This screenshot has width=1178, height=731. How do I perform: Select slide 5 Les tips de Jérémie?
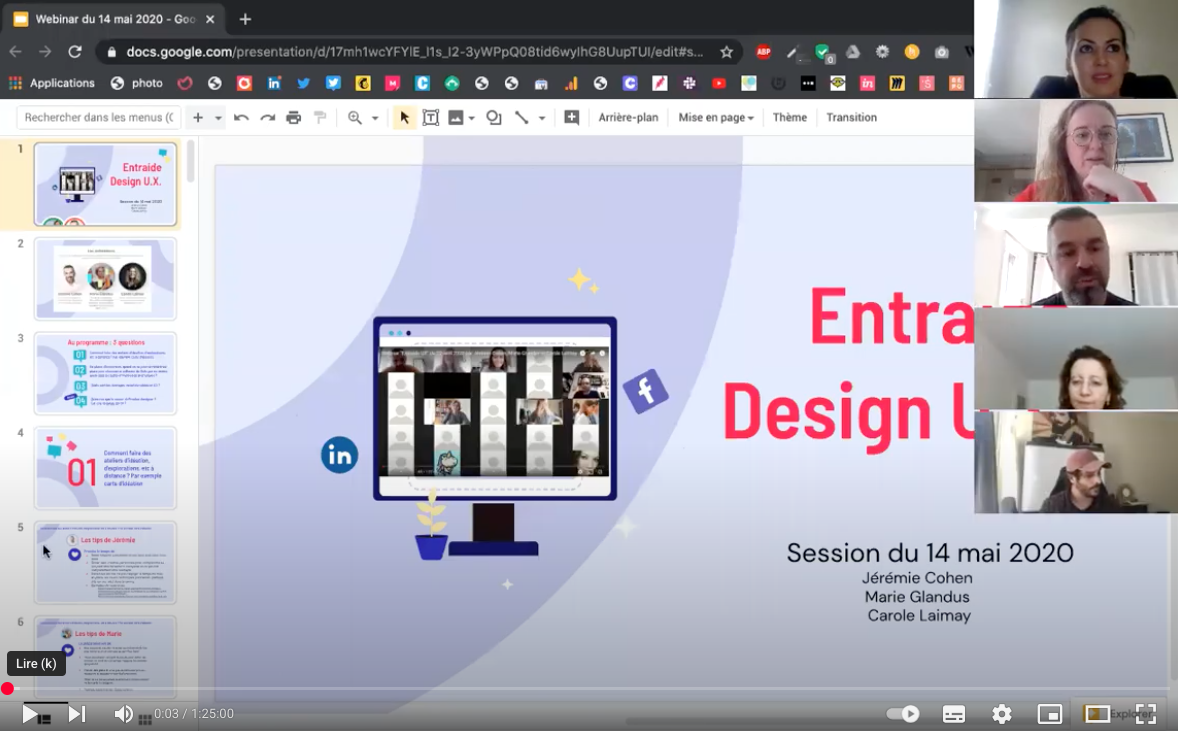point(105,563)
